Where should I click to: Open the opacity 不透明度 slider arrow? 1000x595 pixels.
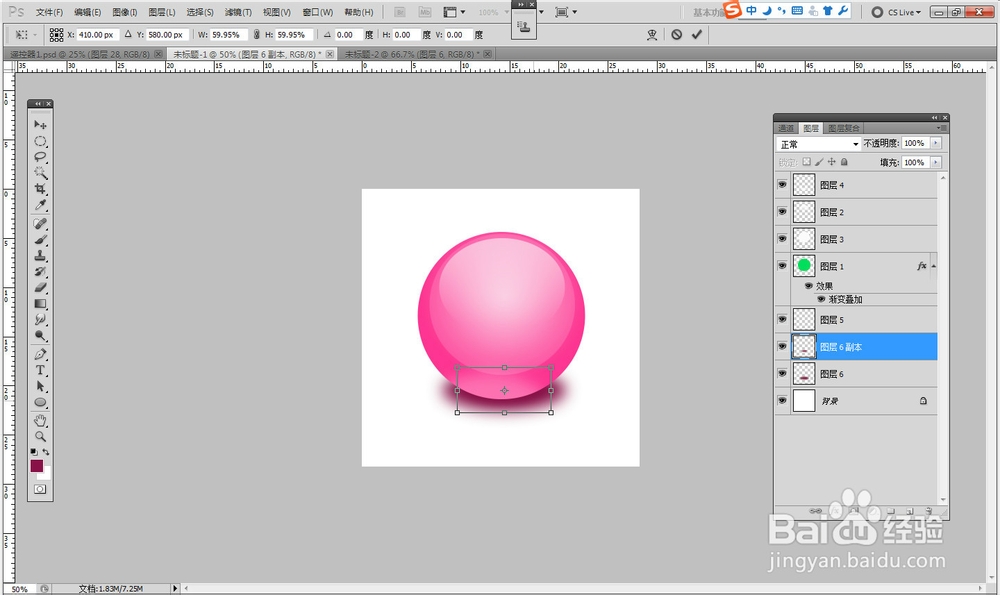(936, 143)
